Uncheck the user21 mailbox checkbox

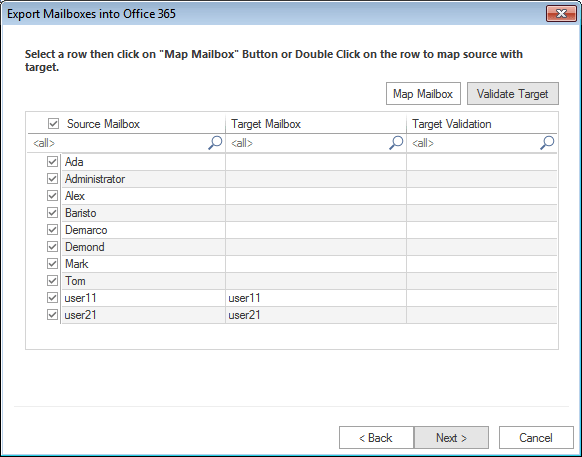coord(52,315)
